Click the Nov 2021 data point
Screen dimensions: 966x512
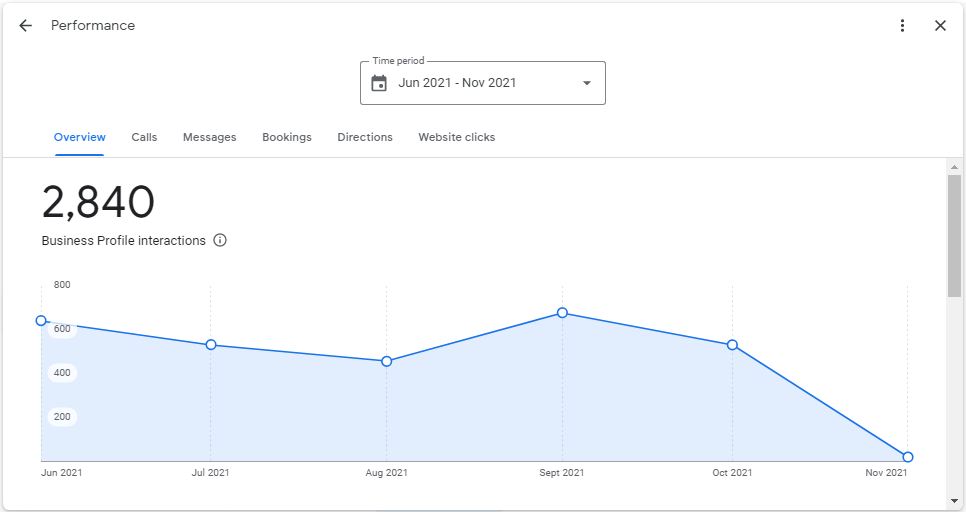(908, 457)
